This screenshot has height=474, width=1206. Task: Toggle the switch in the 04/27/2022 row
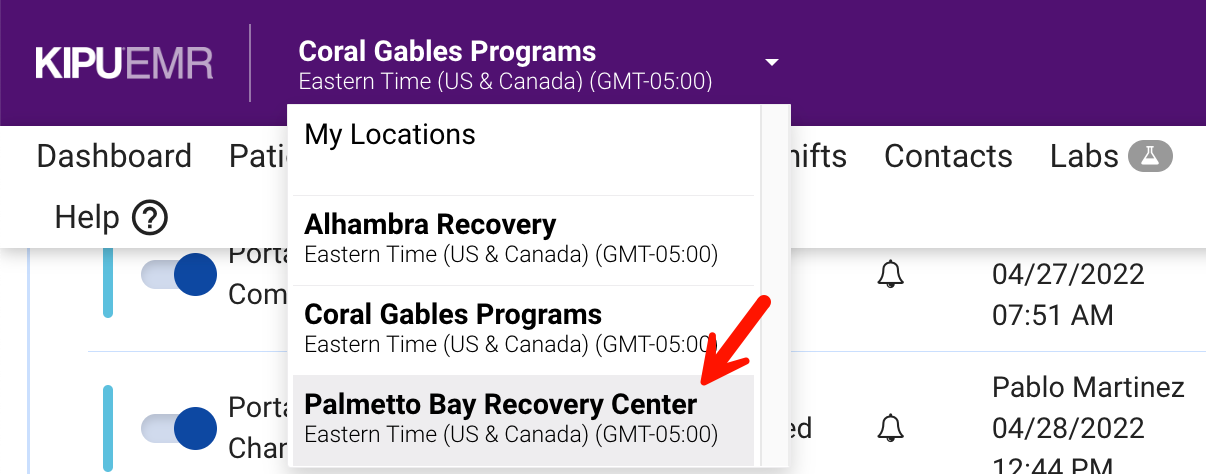tap(180, 273)
